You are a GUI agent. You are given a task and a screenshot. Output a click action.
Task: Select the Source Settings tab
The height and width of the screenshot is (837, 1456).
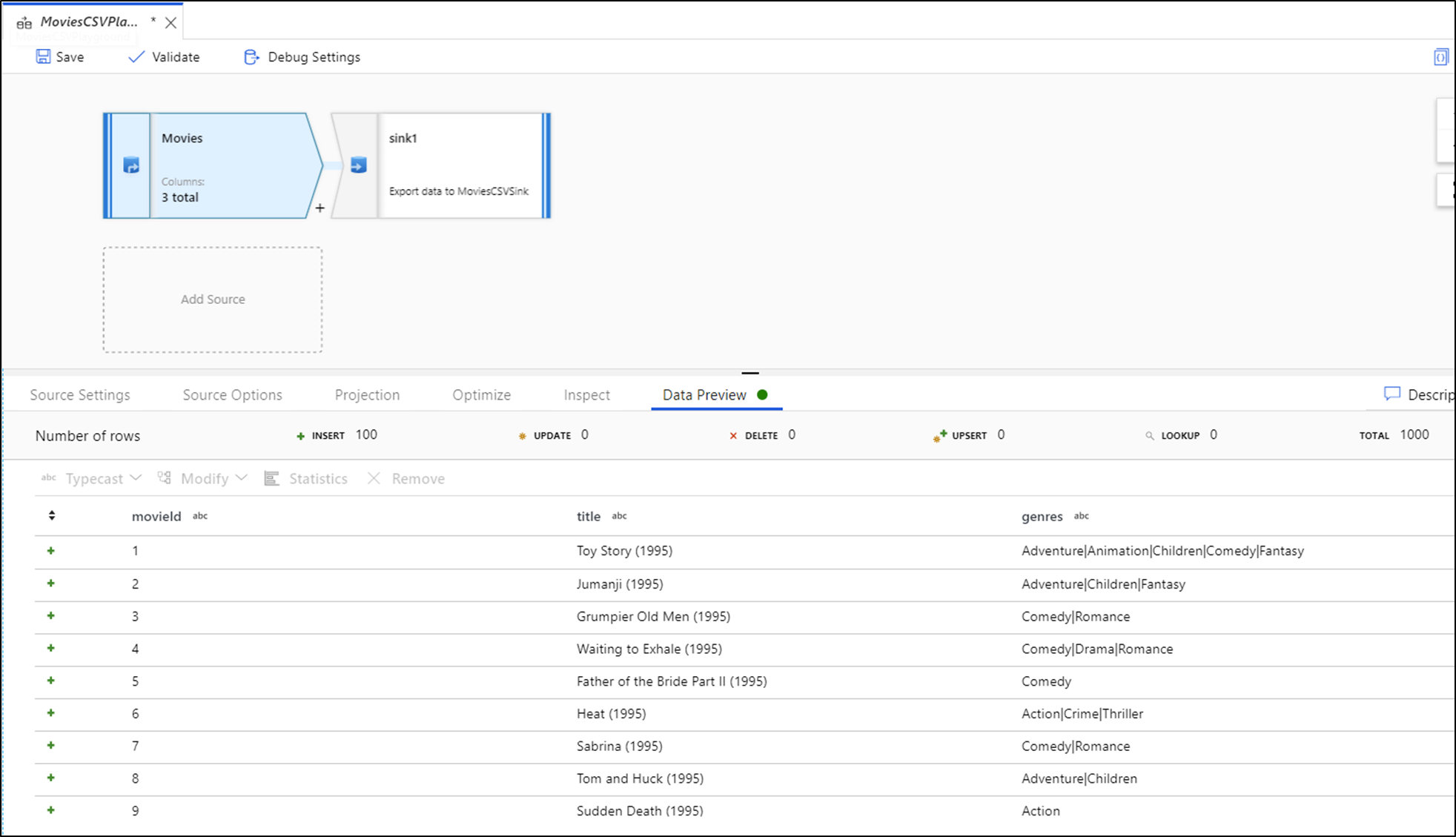(x=81, y=395)
